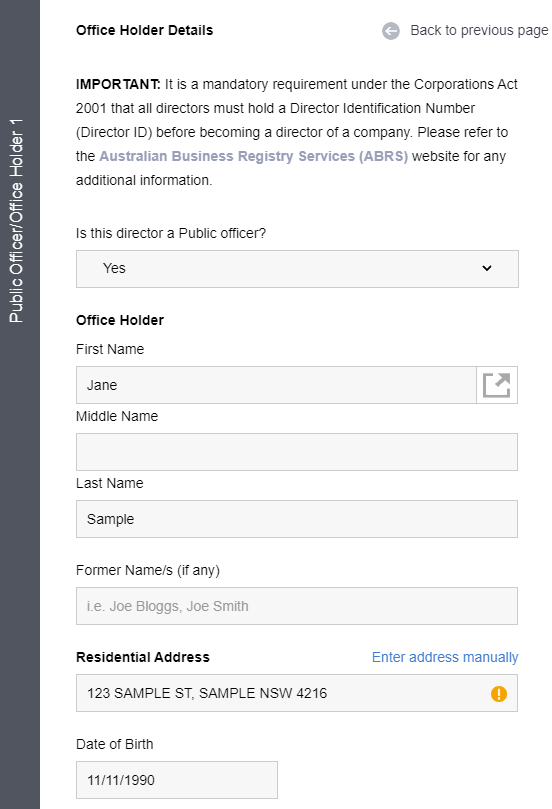Click the Date of Birth field
This screenshot has width=552, height=809.
coord(176,780)
